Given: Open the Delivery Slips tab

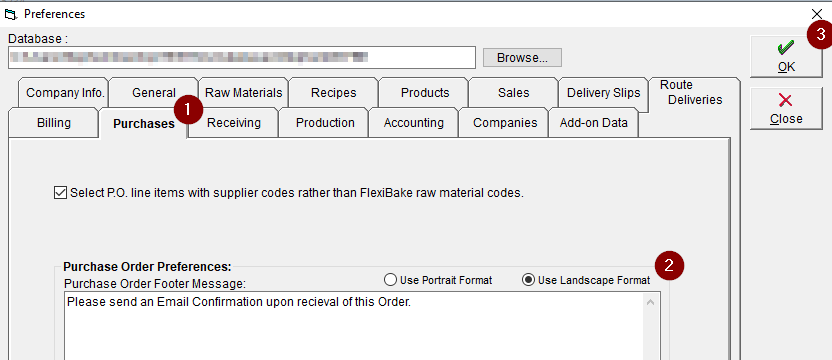Looking at the screenshot, I should (604, 93).
